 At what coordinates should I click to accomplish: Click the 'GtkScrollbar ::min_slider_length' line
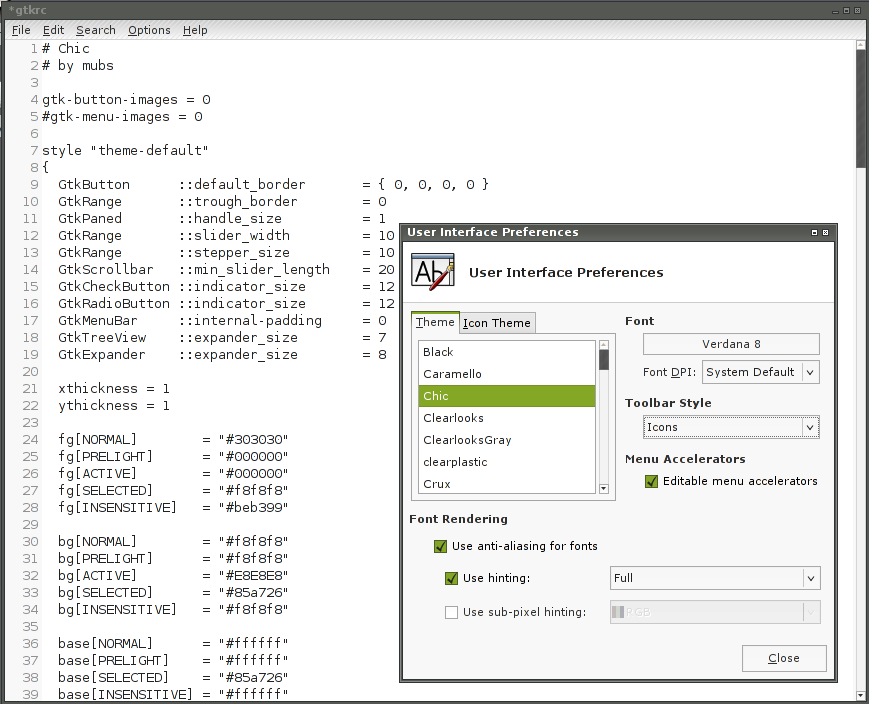pos(226,269)
